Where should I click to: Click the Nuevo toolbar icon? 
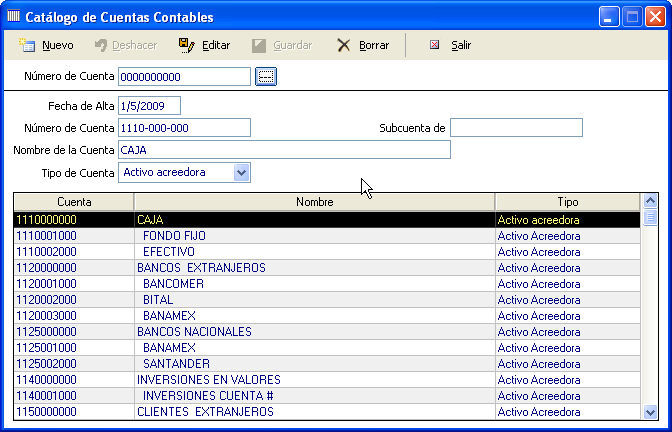28,45
